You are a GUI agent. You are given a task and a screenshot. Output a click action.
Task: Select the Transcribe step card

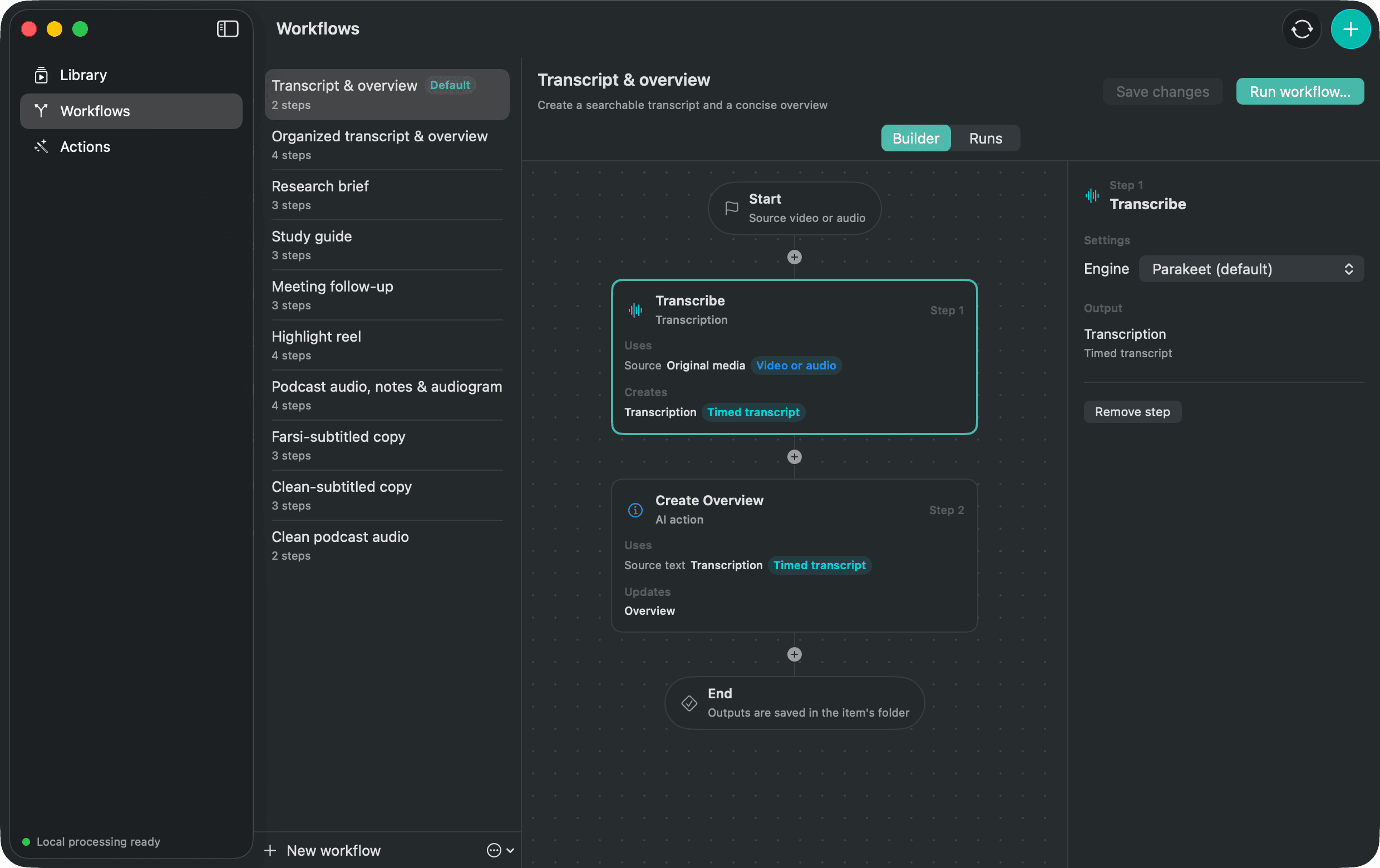coord(793,357)
